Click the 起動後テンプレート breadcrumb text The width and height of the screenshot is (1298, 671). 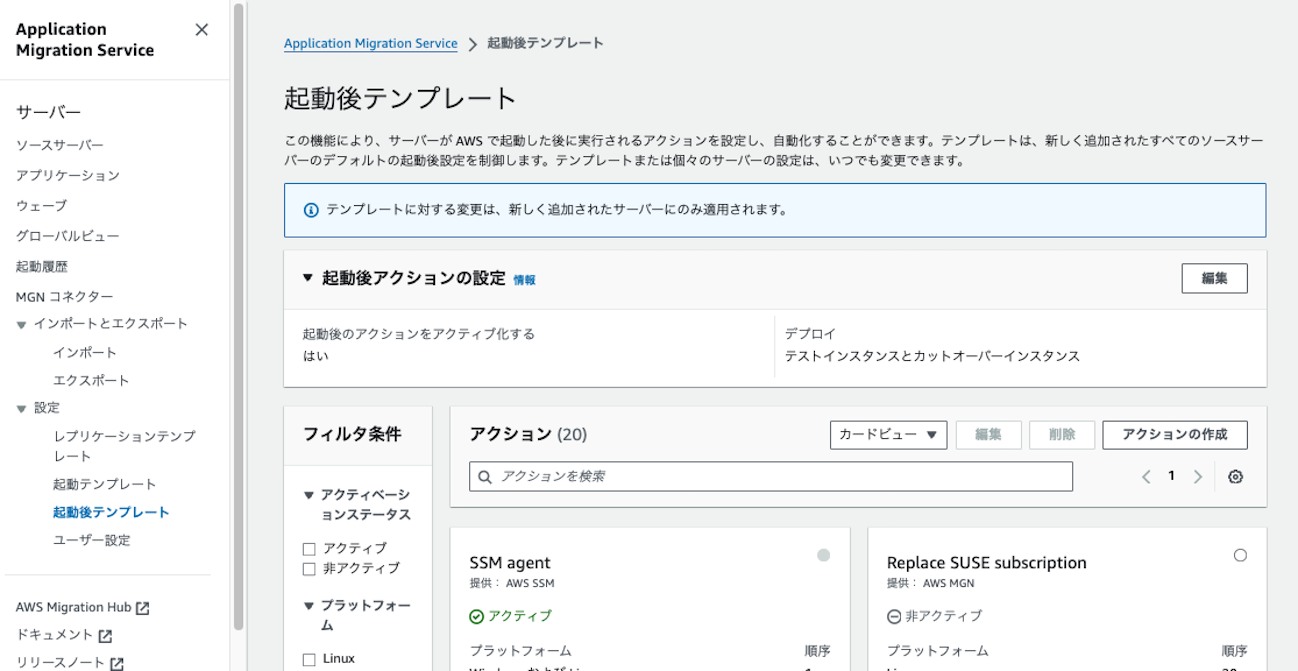pos(545,44)
